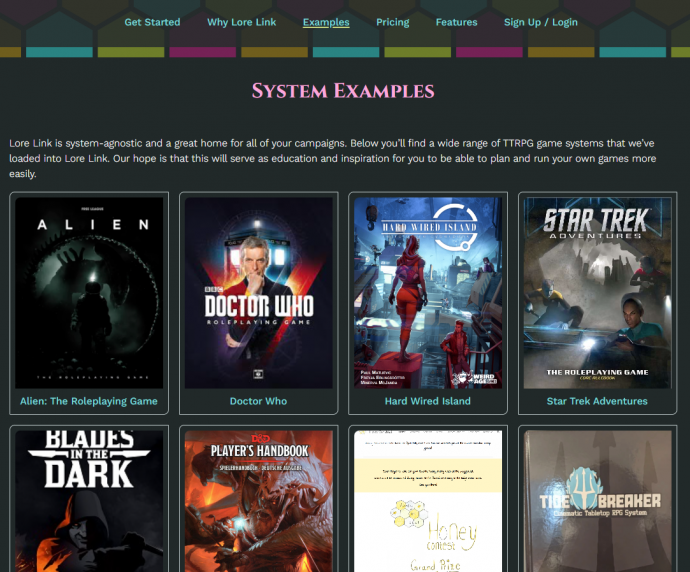Click the System Examples heading
Screen dimensions: 690x572
click(x=343, y=91)
